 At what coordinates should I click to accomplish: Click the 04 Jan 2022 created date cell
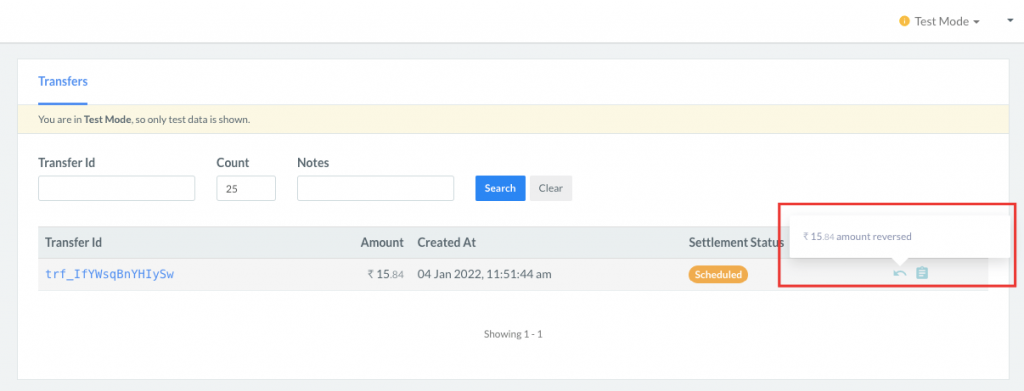tap(485, 274)
